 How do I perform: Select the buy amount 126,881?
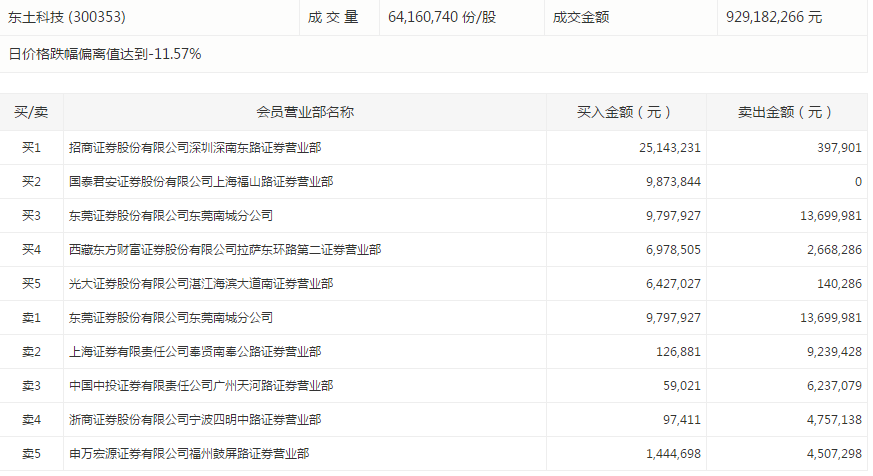pos(678,351)
